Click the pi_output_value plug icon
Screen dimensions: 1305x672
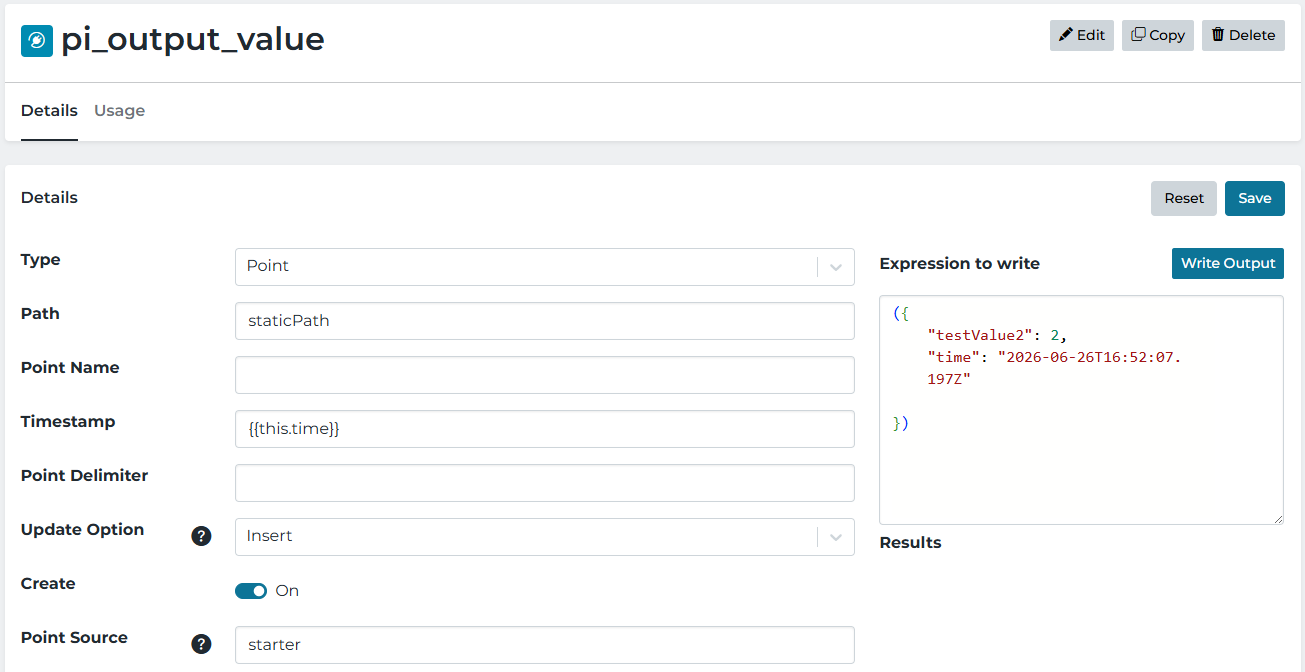37,41
